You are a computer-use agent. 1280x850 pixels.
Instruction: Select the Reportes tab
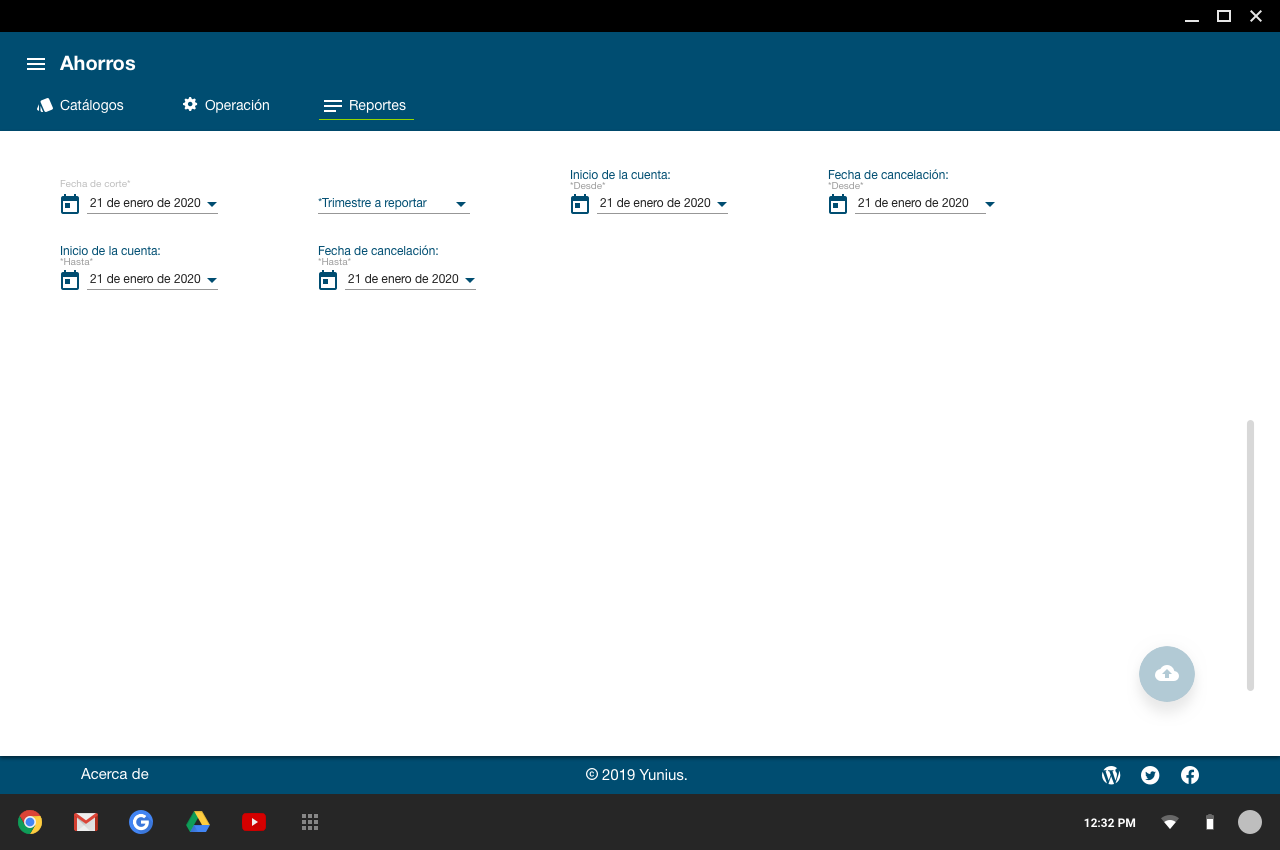coord(366,105)
